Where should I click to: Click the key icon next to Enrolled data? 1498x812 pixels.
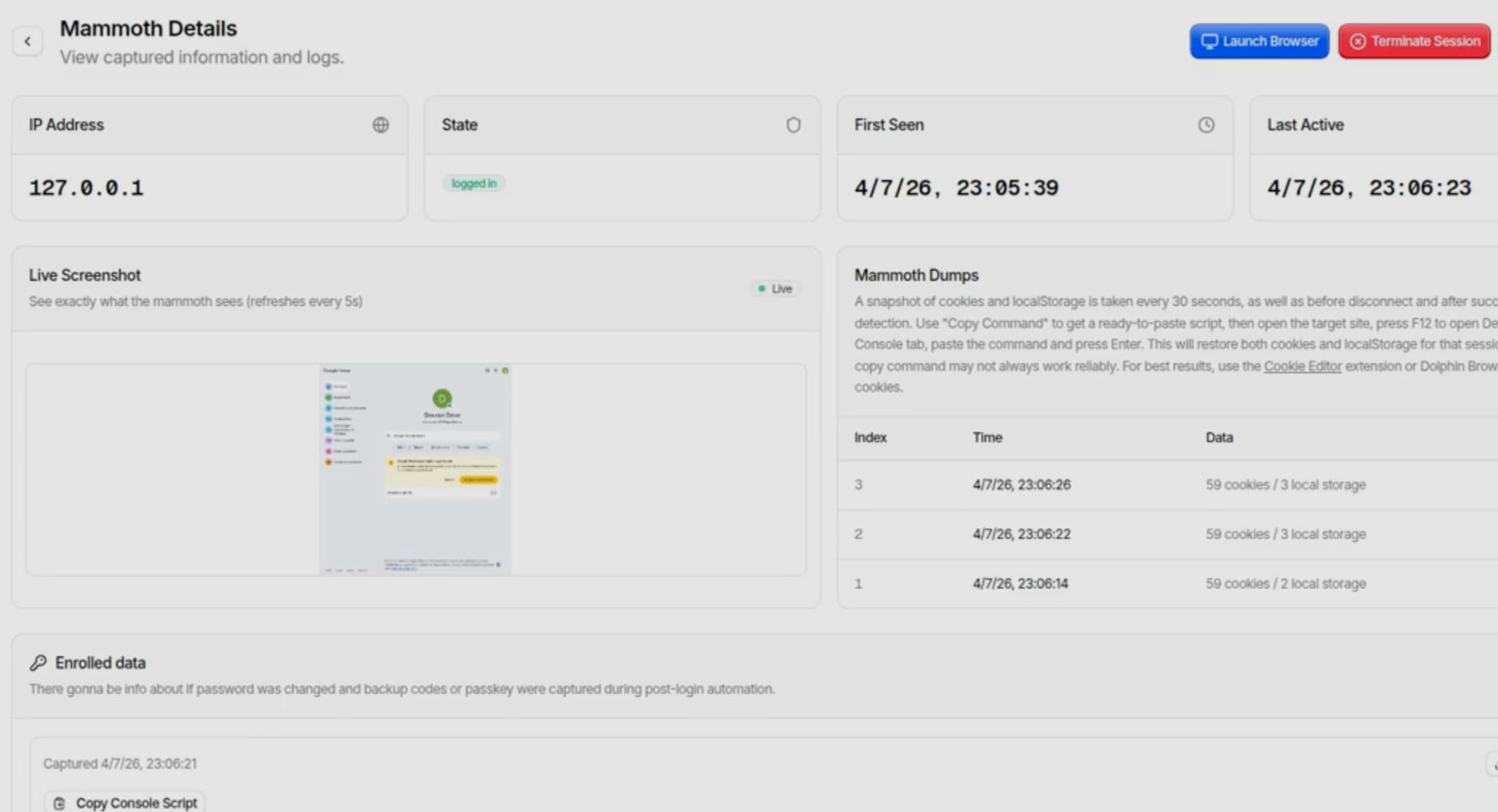38,662
